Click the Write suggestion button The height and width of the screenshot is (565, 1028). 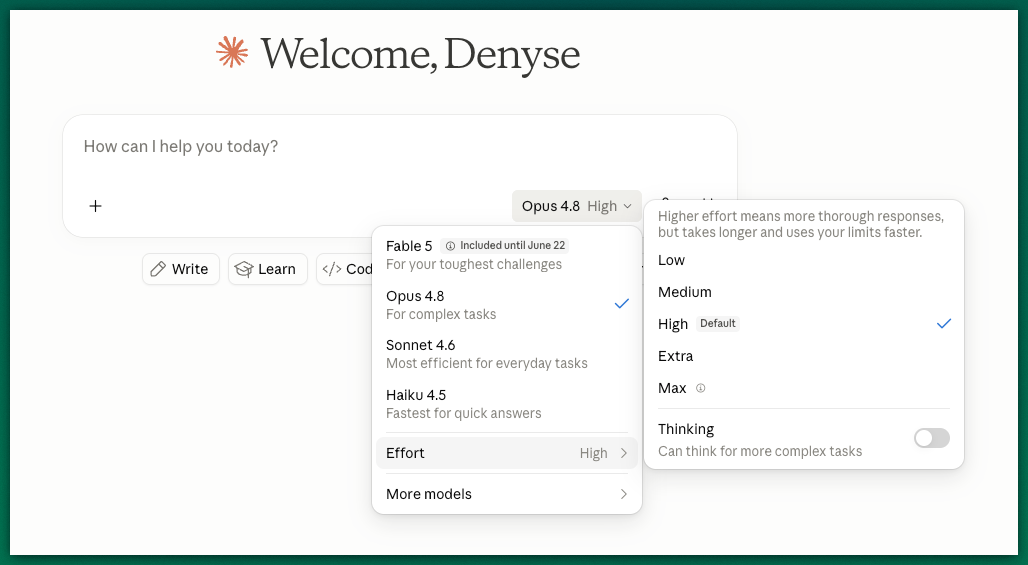tap(180, 269)
